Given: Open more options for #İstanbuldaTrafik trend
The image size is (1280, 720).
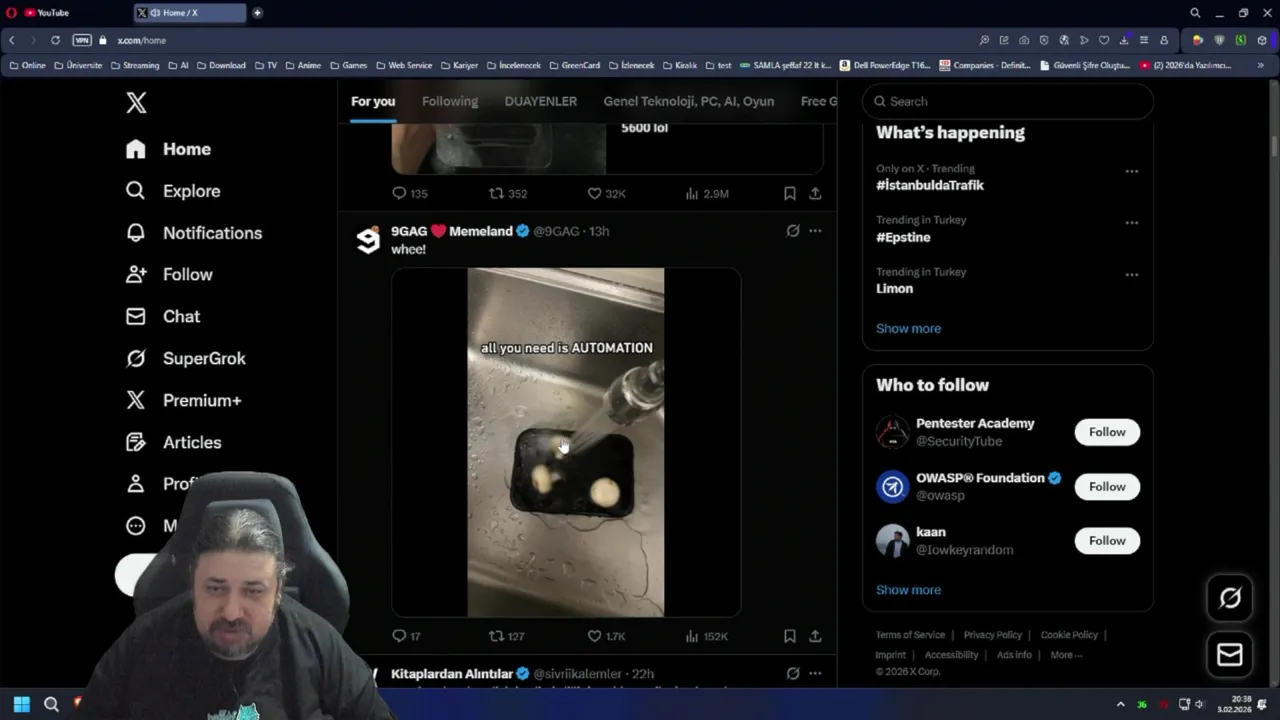Looking at the screenshot, I should pyautogui.click(x=1132, y=171).
